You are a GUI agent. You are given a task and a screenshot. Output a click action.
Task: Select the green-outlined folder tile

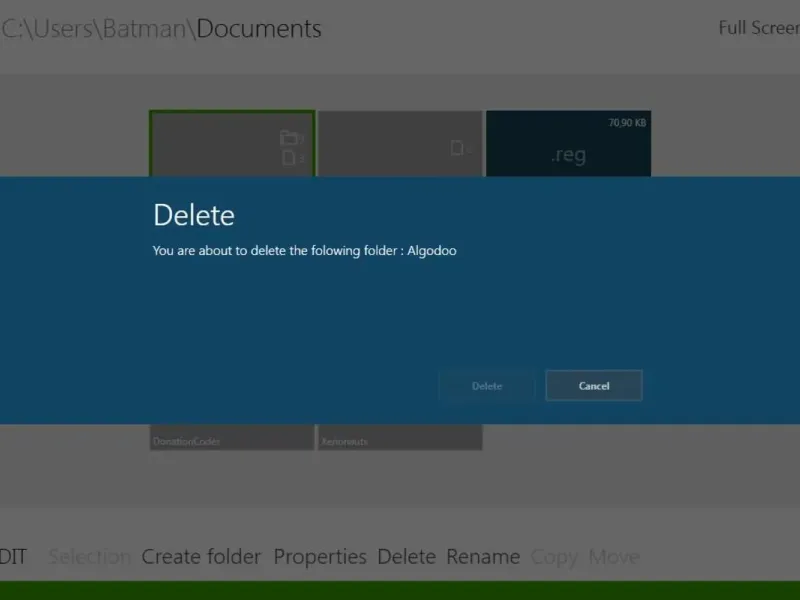point(232,144)
